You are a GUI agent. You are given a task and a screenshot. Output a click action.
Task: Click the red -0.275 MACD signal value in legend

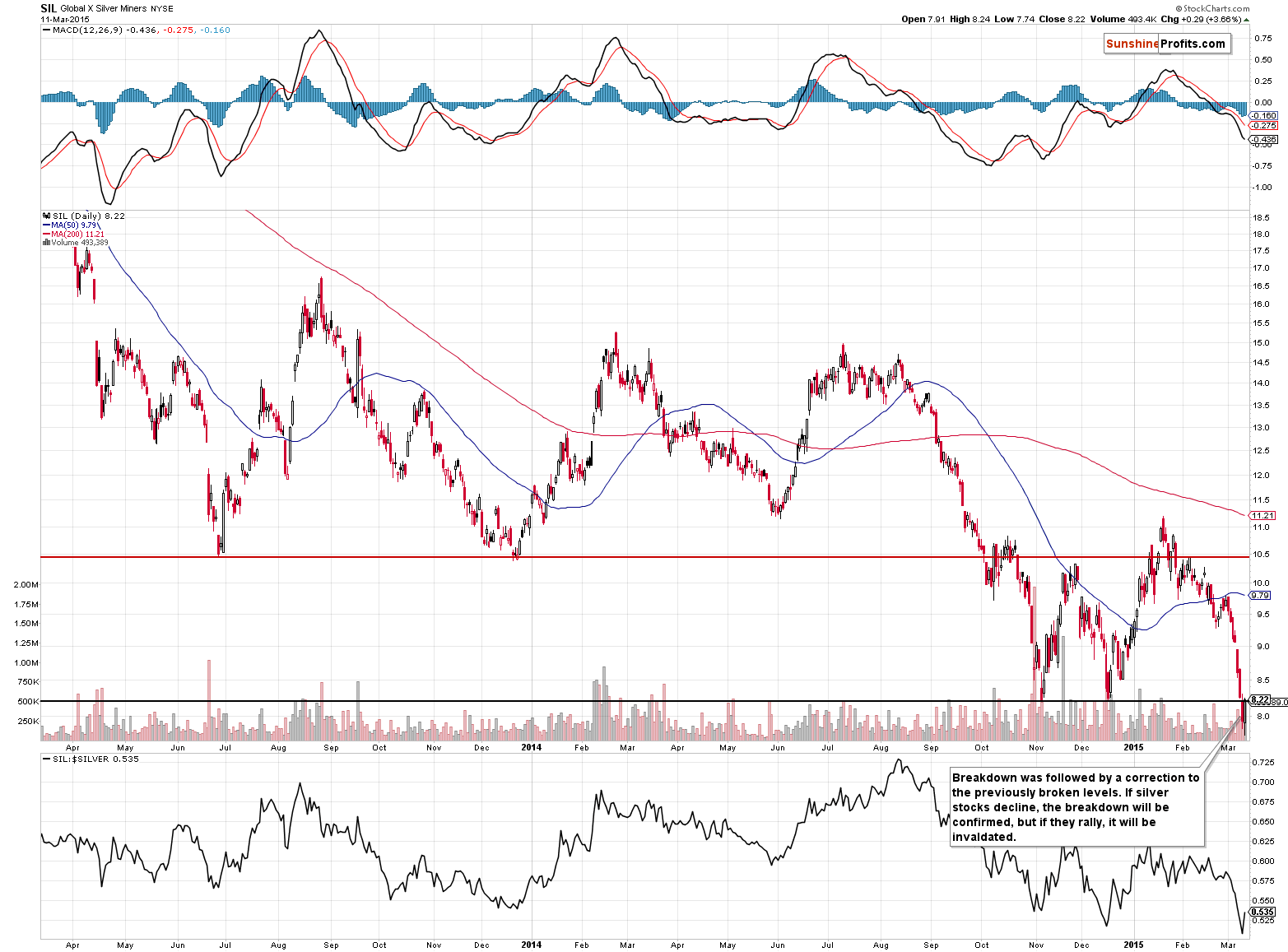click(179, 30)
